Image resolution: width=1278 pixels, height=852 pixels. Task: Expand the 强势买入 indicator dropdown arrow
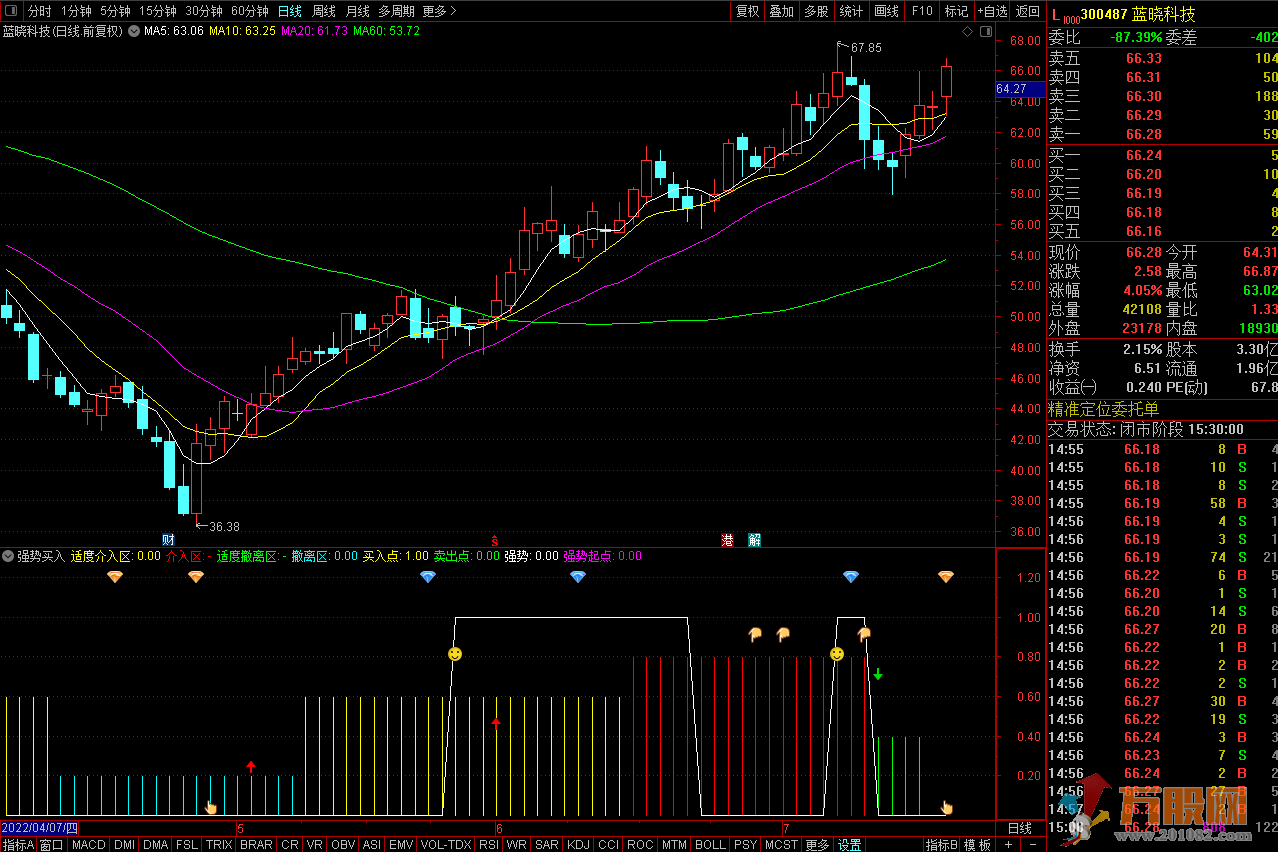click(8, 556)
